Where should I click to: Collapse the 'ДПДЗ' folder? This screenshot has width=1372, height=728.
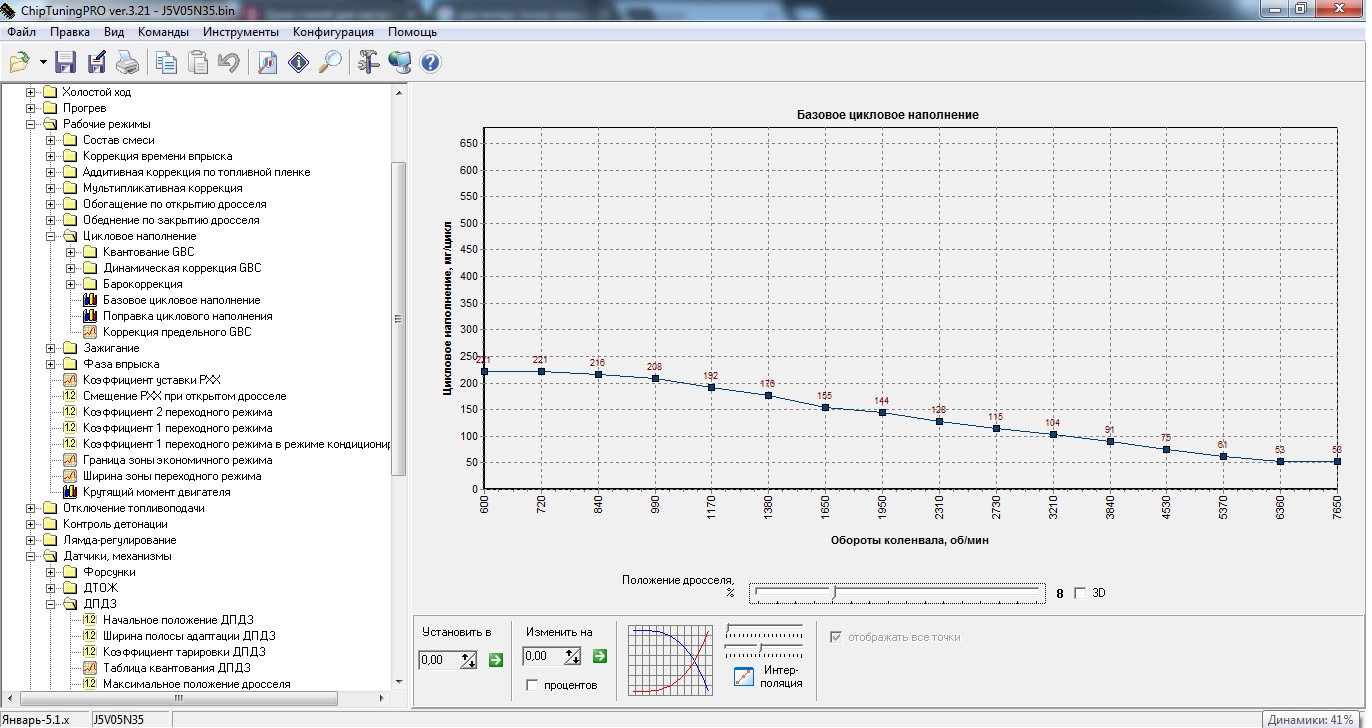(x=51, y=604)
